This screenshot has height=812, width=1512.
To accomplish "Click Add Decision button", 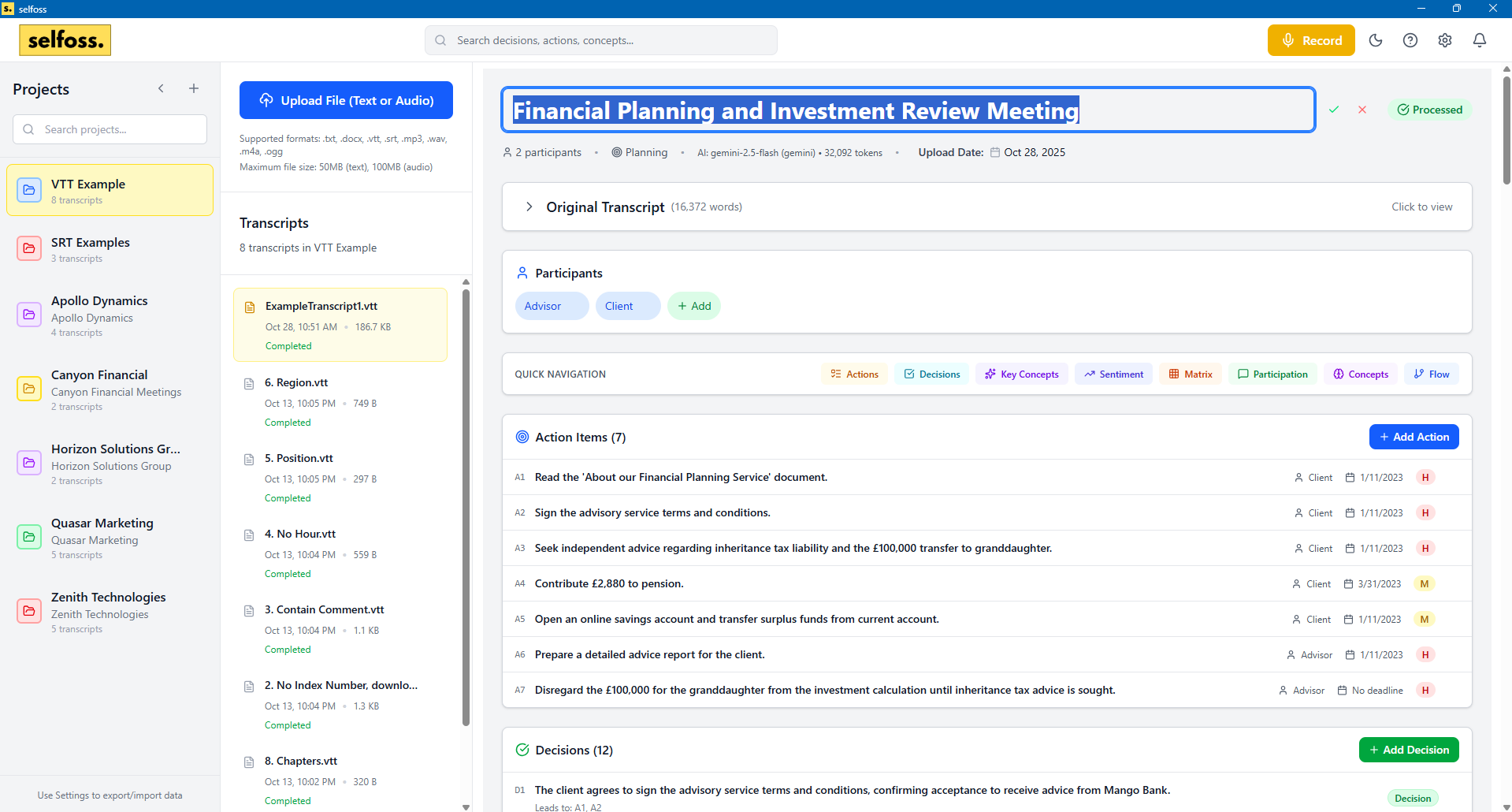I will (x=1409, y=750).
